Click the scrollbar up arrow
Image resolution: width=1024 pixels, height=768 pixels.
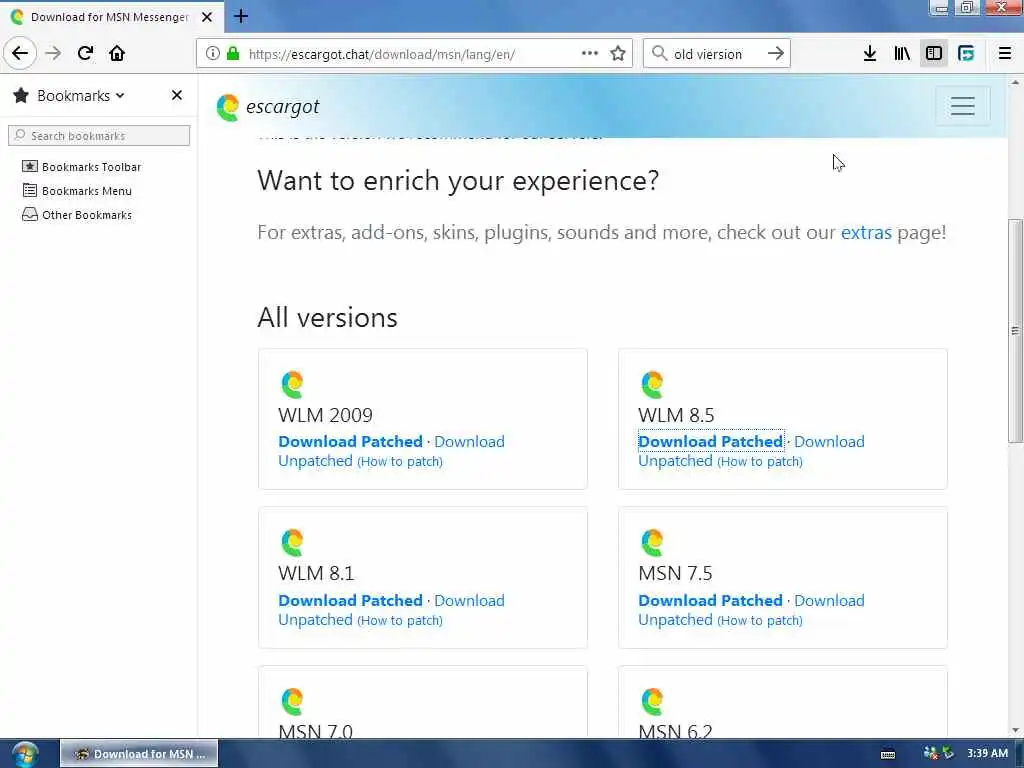point(1015,82)
